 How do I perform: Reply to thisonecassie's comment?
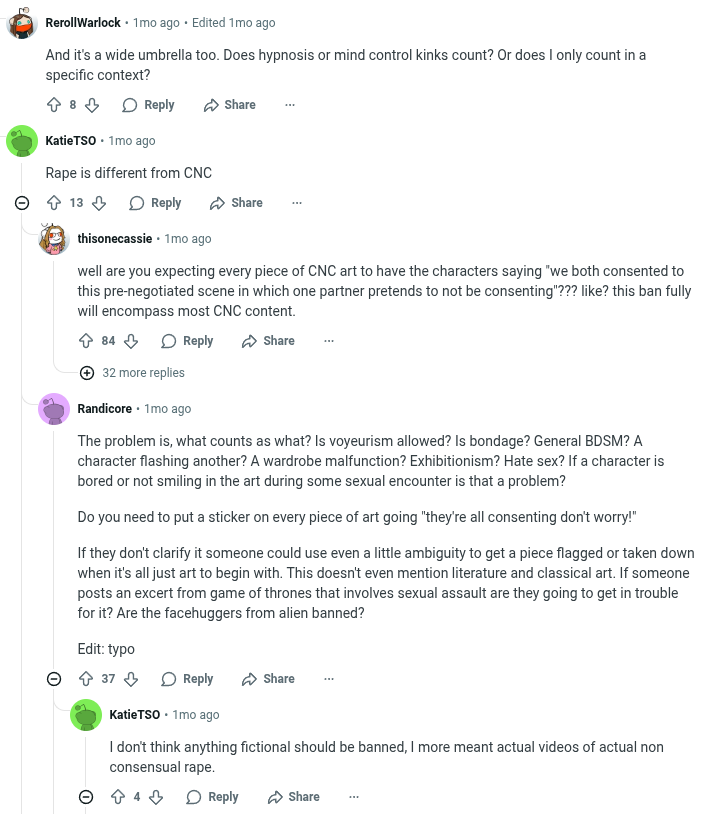pos(187,341)
